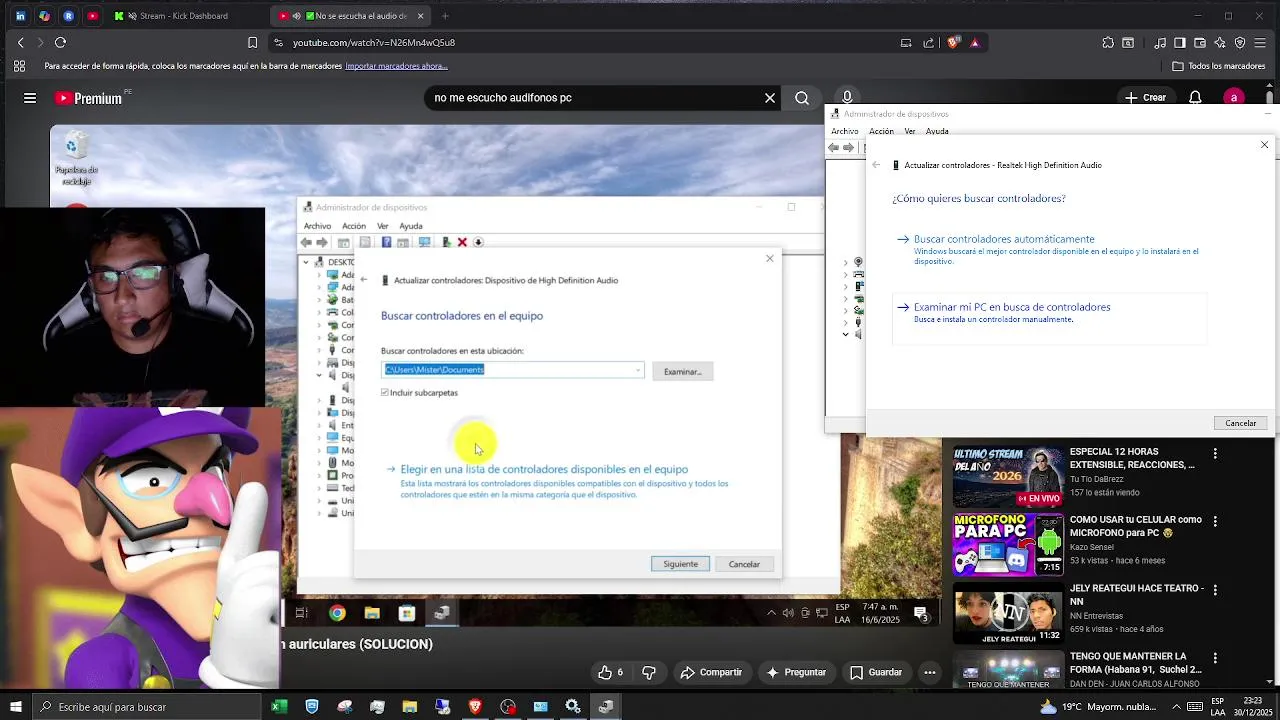The height and width of the screenshot is (720, 1280).
Task: Open 'Todos los marcadores' folder
Action: click(x=1219, y=66)
